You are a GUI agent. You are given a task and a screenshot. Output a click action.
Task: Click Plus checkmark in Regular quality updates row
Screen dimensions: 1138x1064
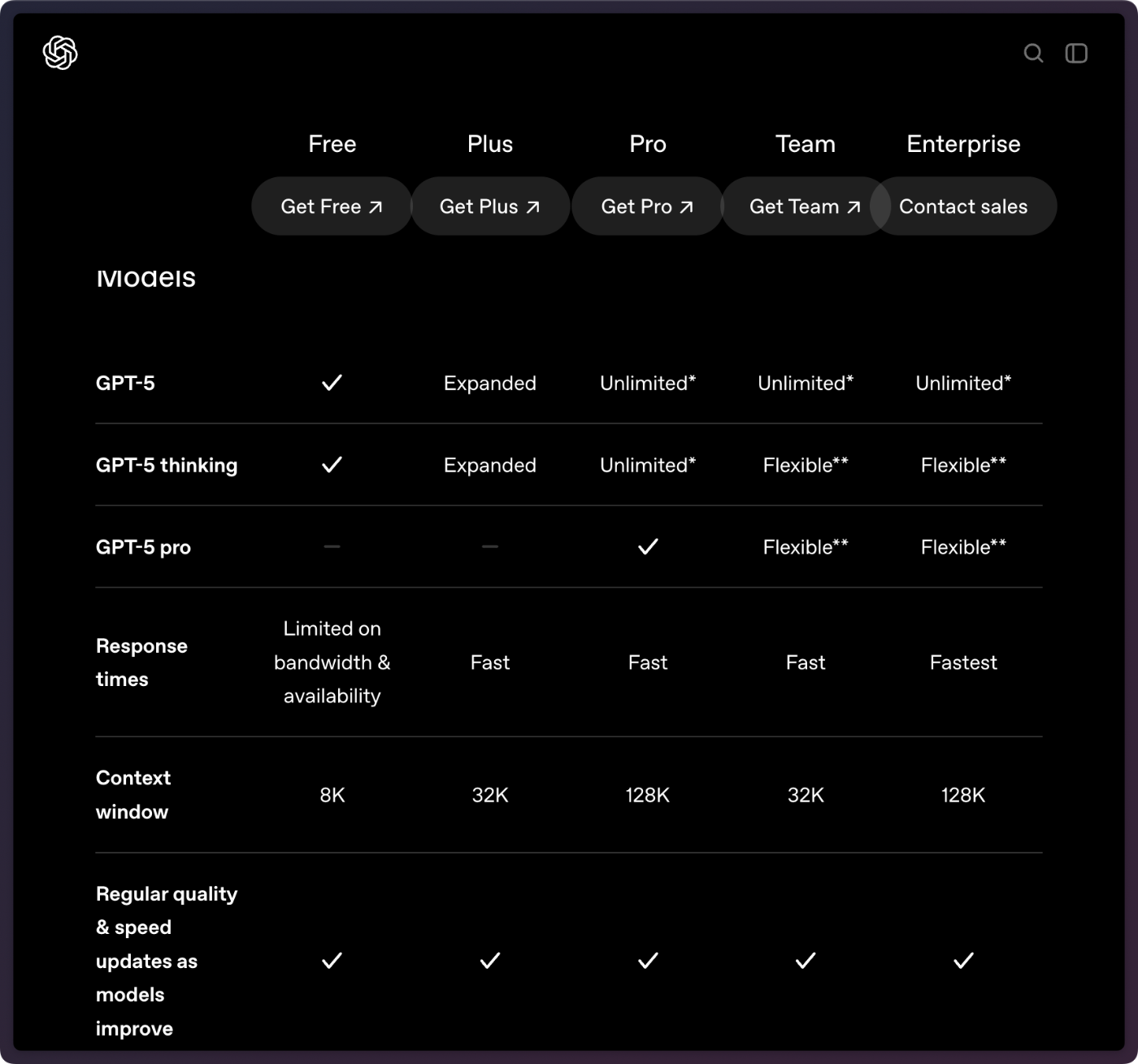pyautogui.click(x=490, y=961)
